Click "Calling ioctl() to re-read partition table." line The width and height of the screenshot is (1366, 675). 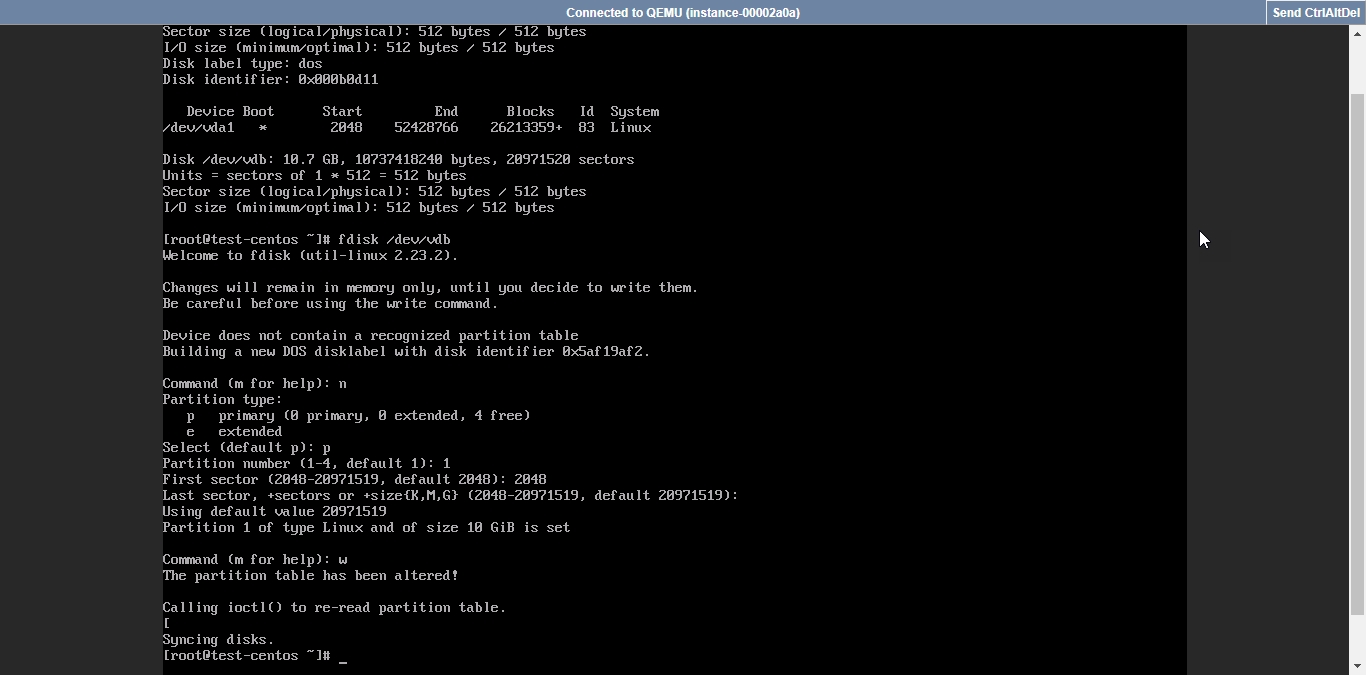click(334, 608)
